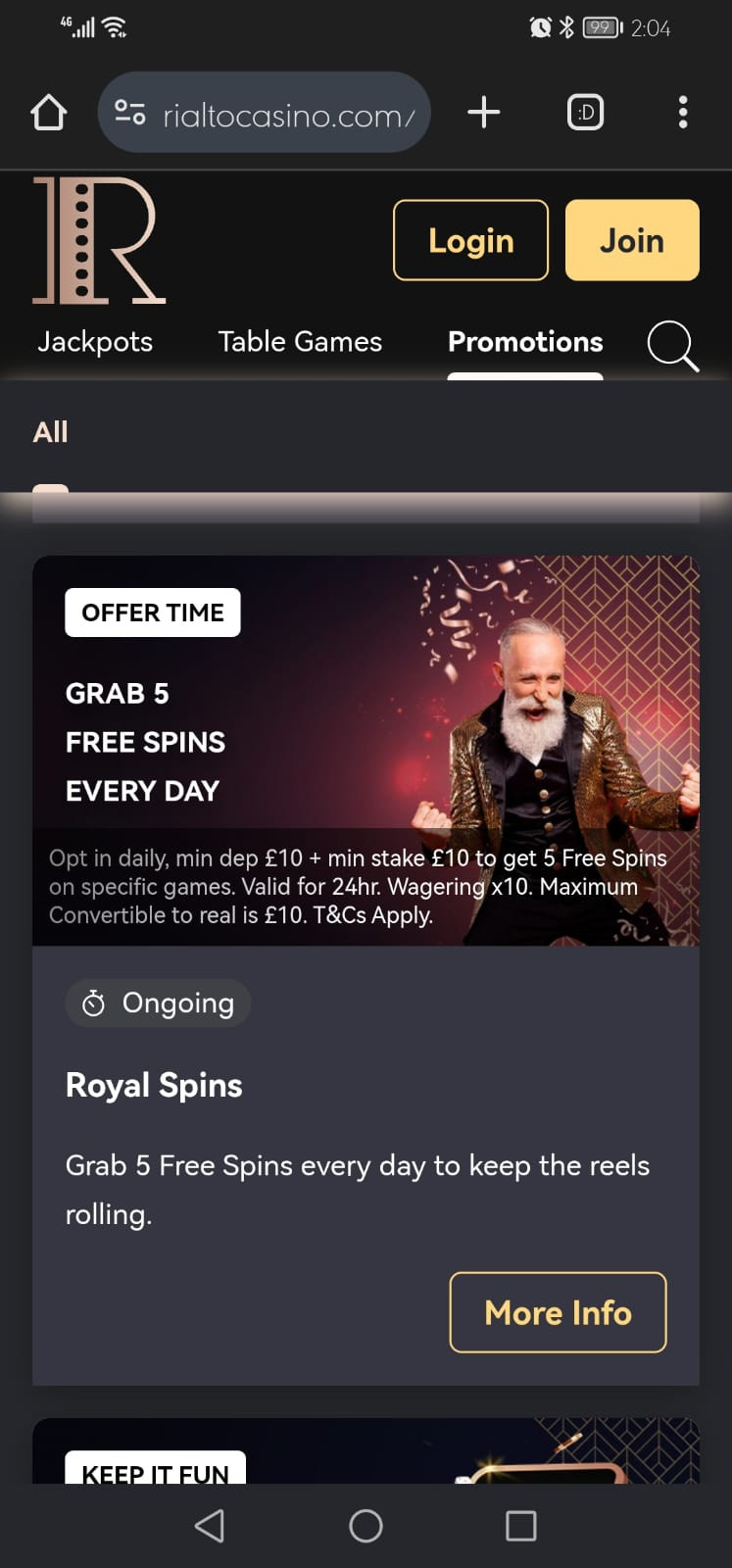This screenshot has width=732, height=1568.
Task: Switch to Table Games tab
Action: point(300,341)
